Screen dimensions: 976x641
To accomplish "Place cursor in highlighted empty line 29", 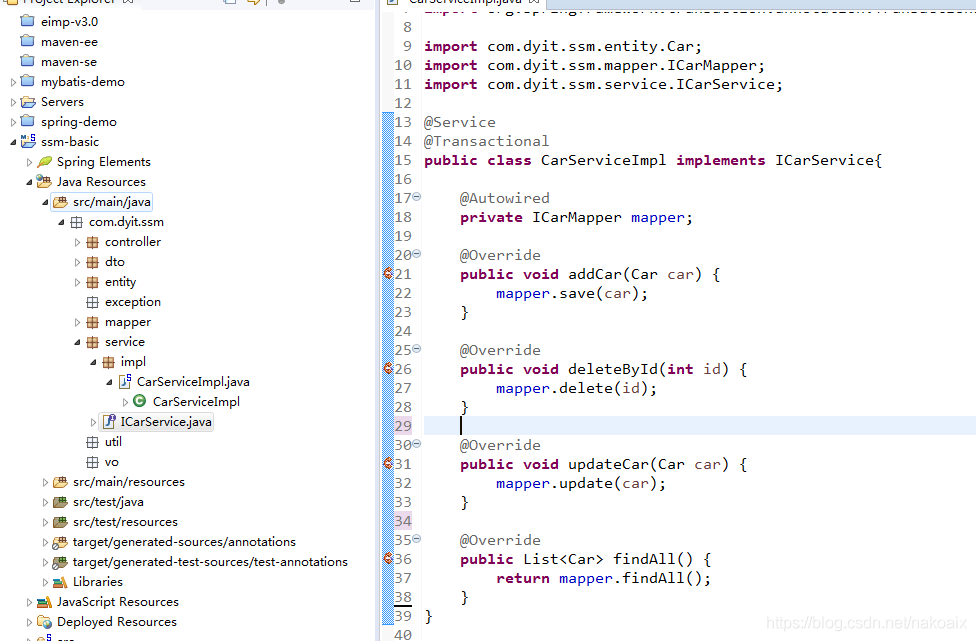I will click(x=700, y=426).
